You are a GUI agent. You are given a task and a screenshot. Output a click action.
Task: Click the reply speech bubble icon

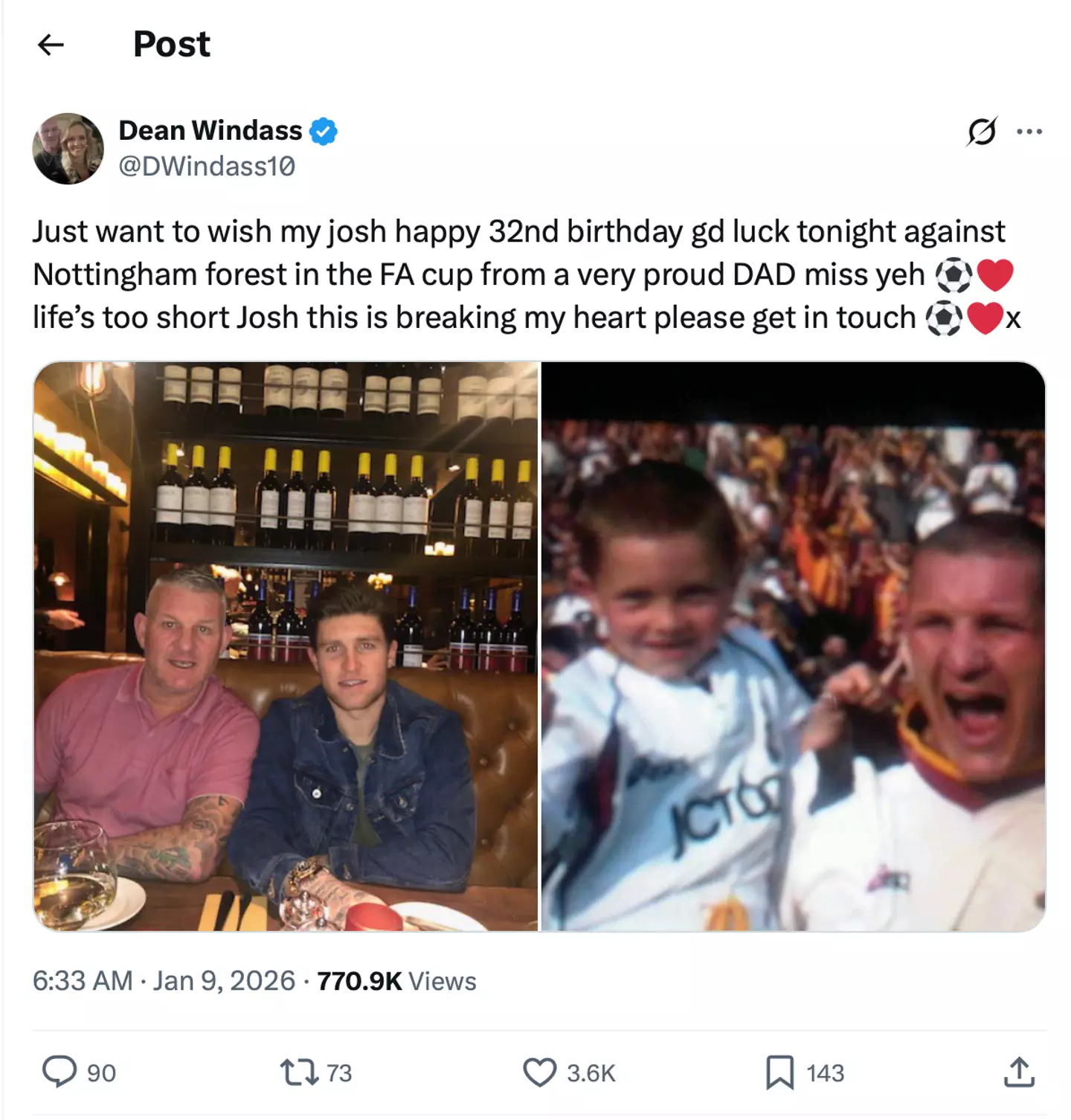(59, 1072)
